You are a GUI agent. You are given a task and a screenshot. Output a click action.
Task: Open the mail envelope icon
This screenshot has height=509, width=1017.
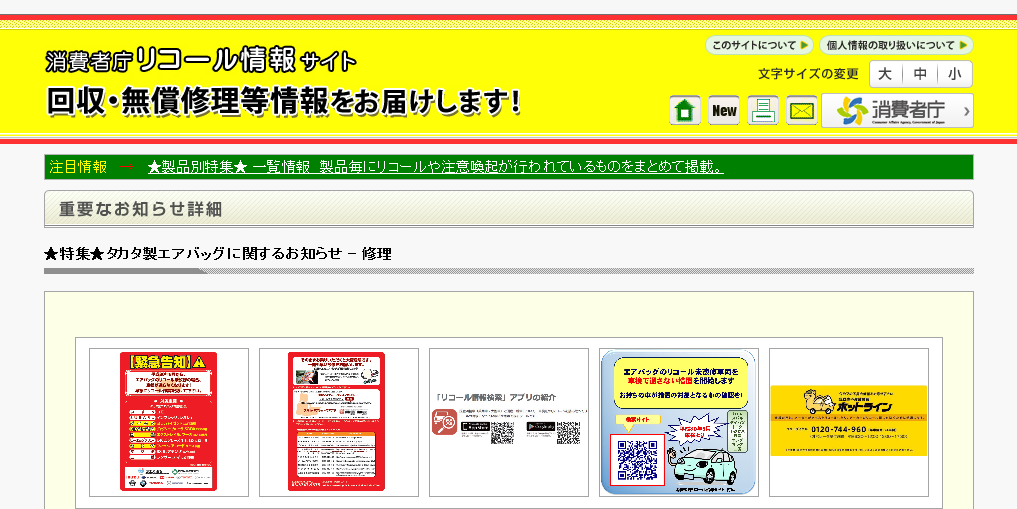802,110
